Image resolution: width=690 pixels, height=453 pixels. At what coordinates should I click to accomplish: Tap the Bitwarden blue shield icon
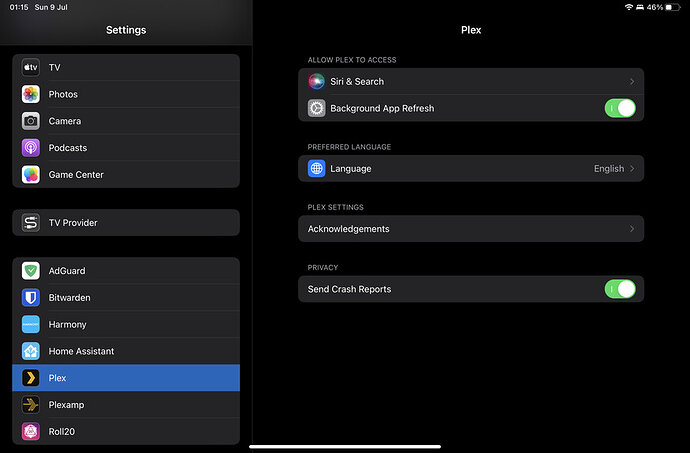pos(31,298)
